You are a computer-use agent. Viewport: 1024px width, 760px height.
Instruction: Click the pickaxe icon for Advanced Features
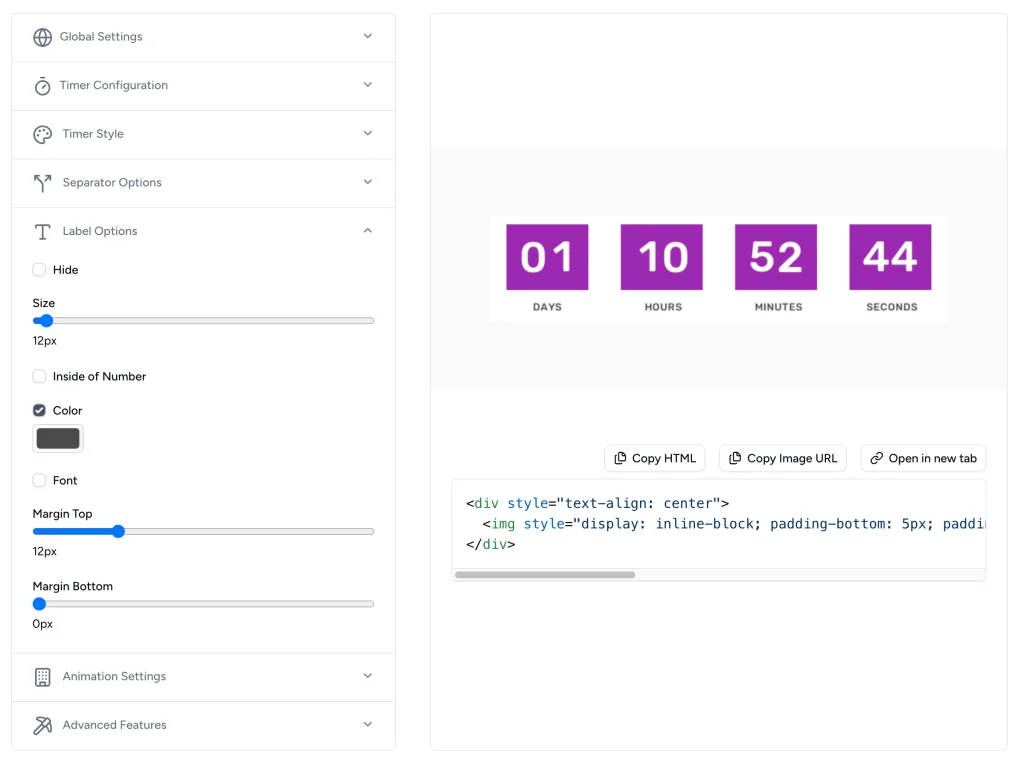(x=42, y=726)
